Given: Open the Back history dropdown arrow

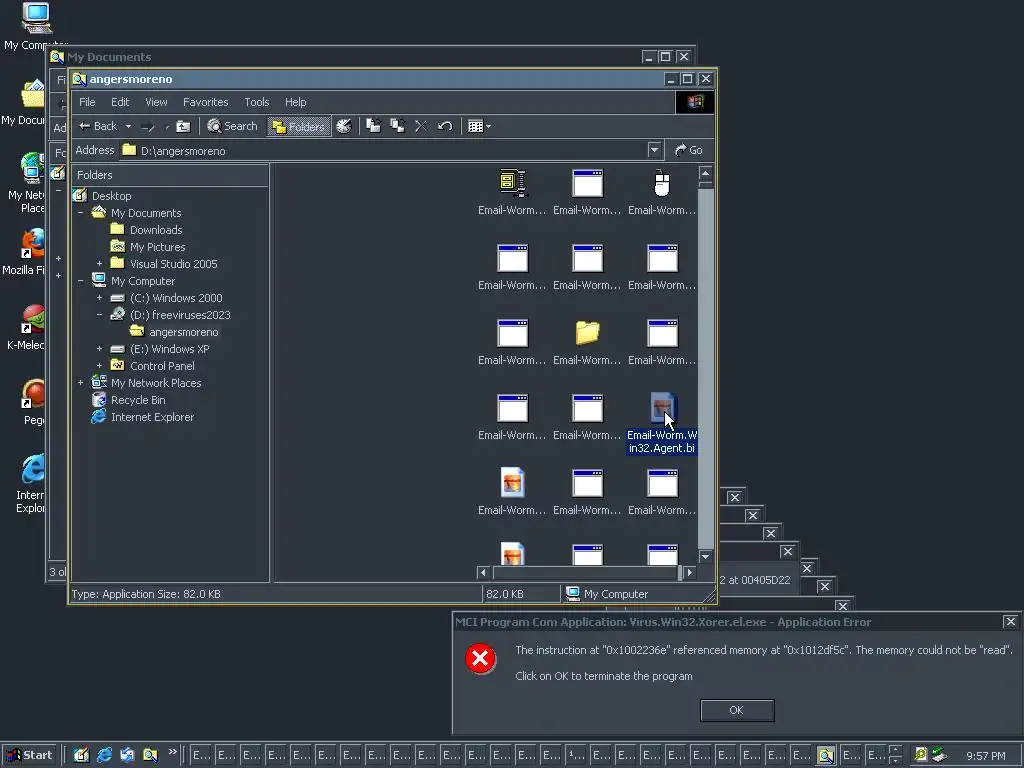Looking at the screenshot, I should [128, 127].
